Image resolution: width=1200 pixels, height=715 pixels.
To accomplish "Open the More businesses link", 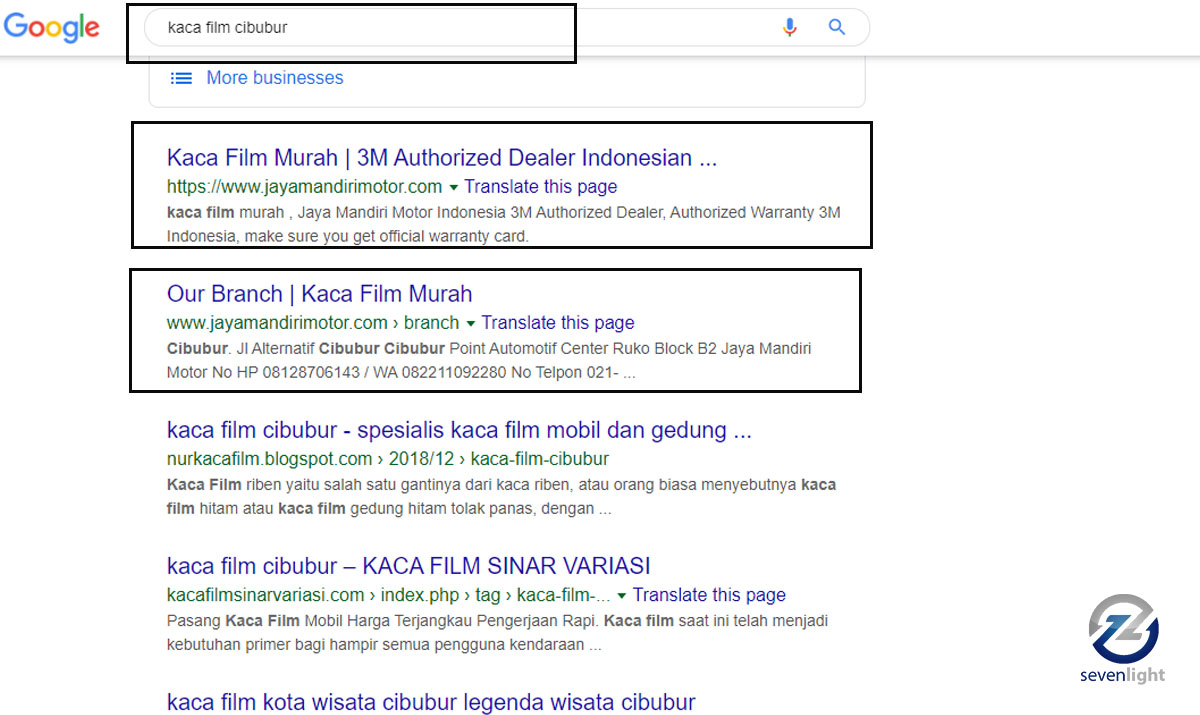I will [275, 78].
